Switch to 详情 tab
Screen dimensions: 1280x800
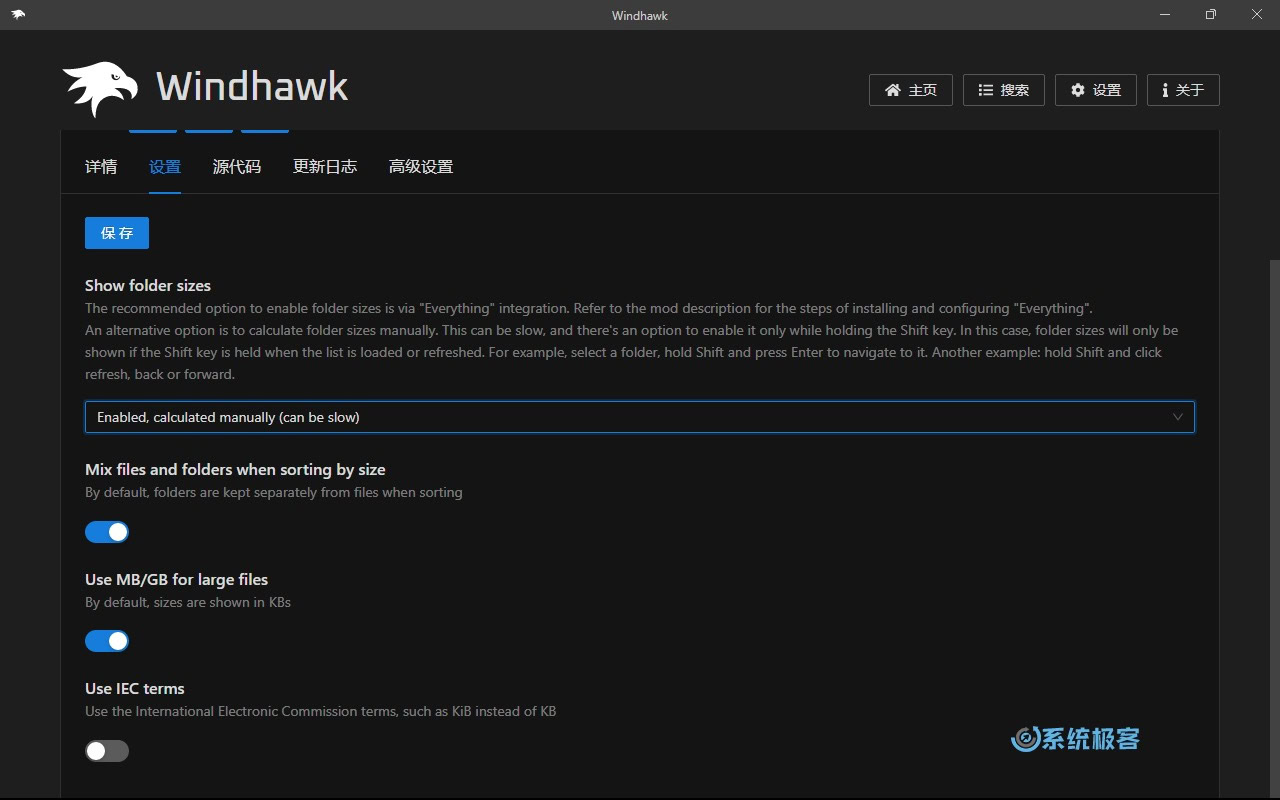(x=101, y=167)
